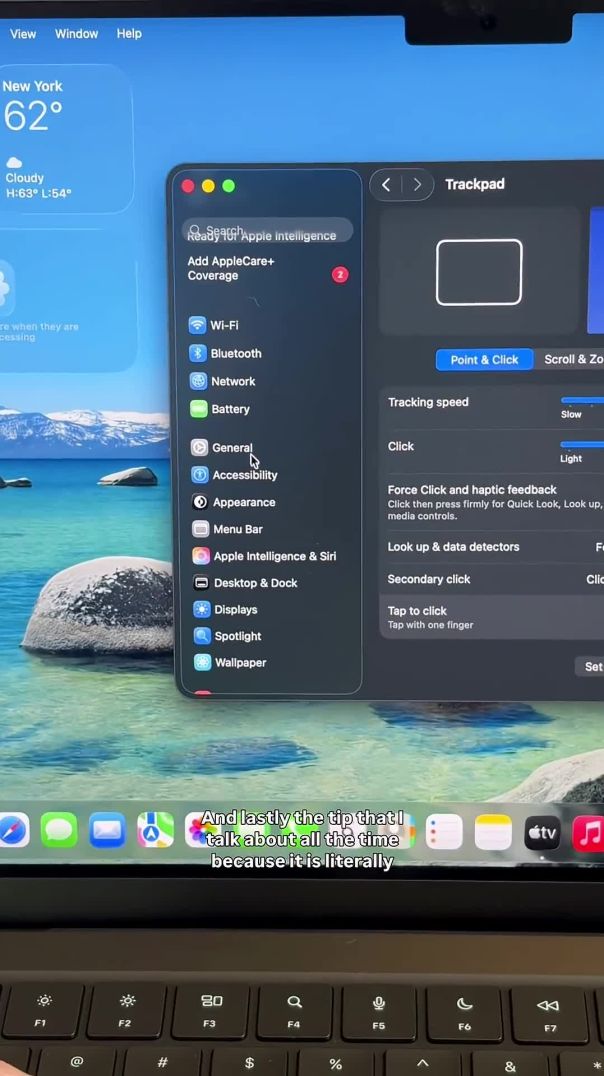
Task: Select Displays in the sidebar
Action: (x=235, y=610)
